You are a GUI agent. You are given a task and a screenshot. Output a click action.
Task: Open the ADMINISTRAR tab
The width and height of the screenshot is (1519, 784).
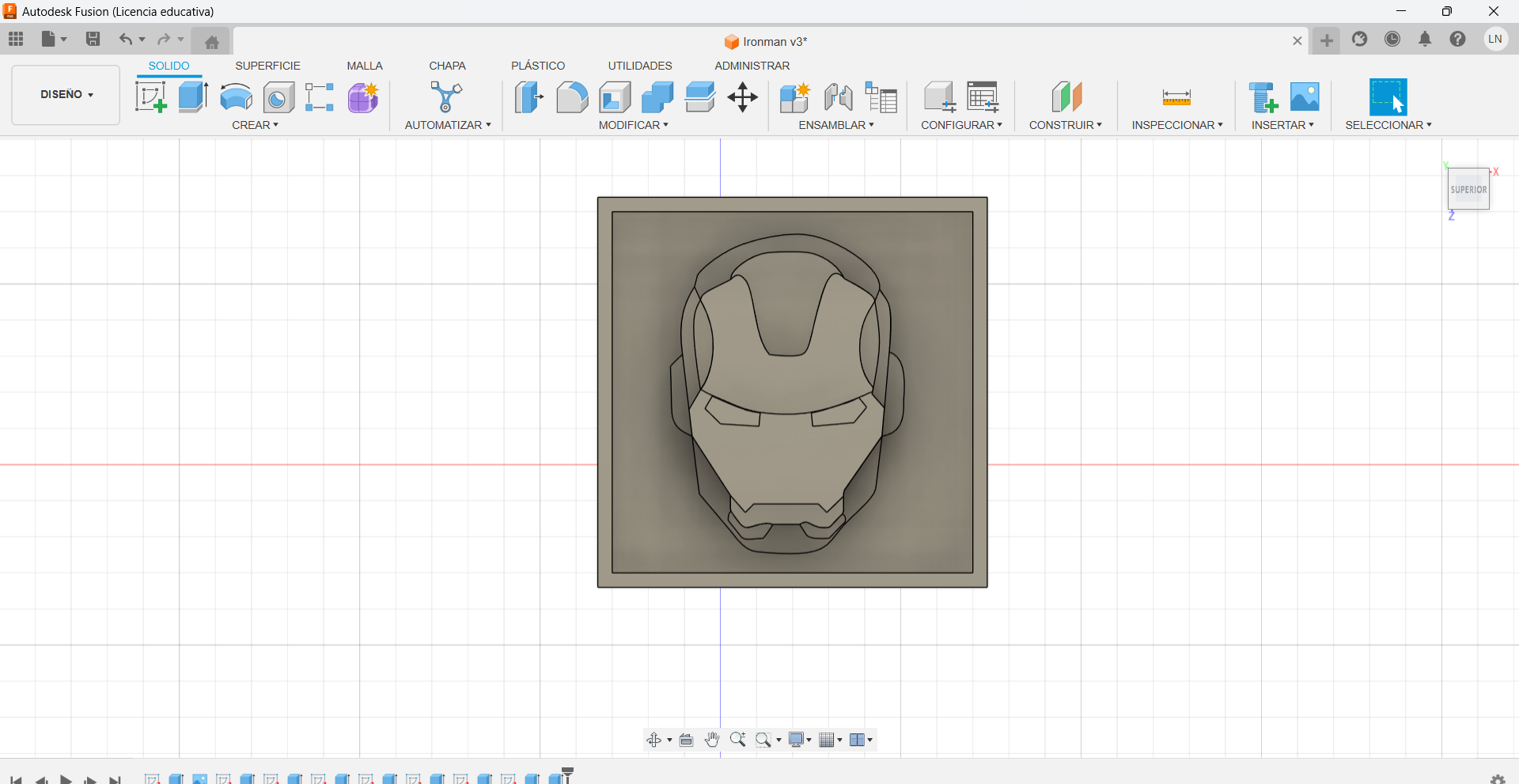(752, 66)
